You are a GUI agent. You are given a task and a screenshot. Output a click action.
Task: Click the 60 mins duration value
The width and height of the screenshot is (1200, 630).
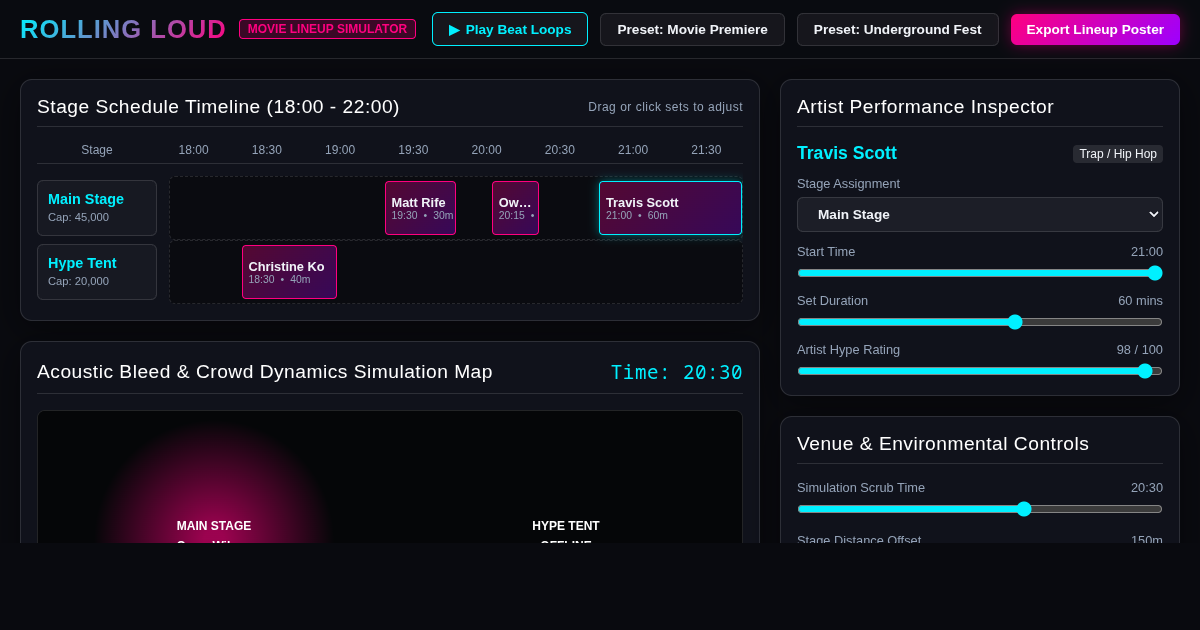(1140, 300)
